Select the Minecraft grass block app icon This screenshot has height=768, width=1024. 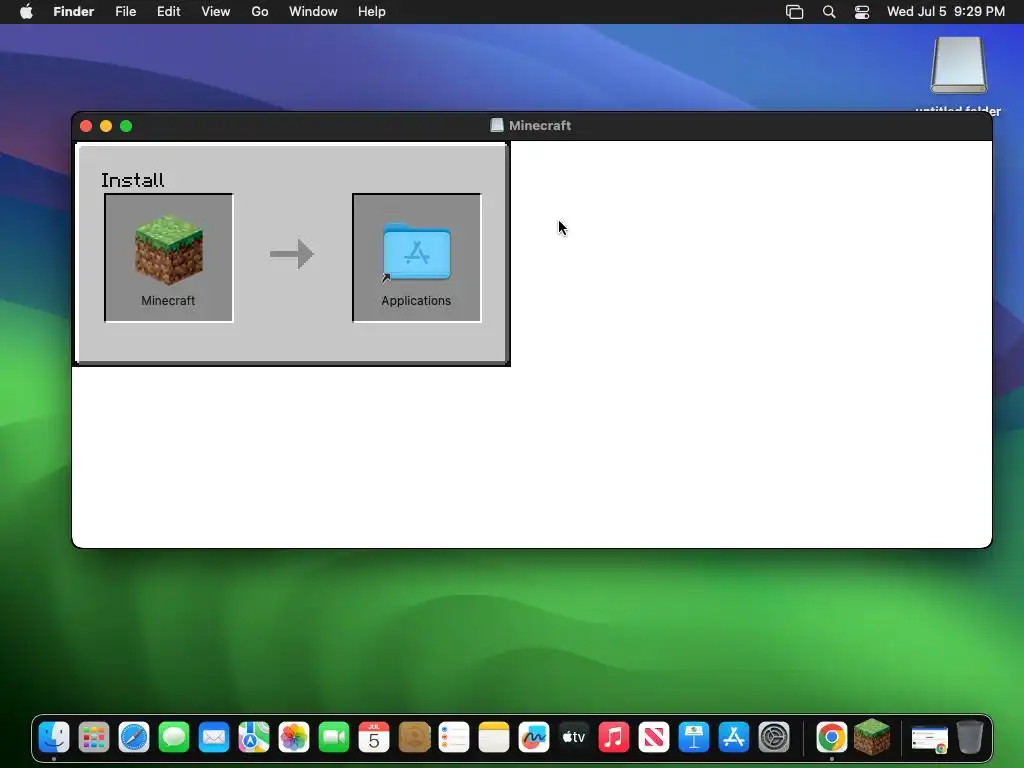(x=168, y=249)
